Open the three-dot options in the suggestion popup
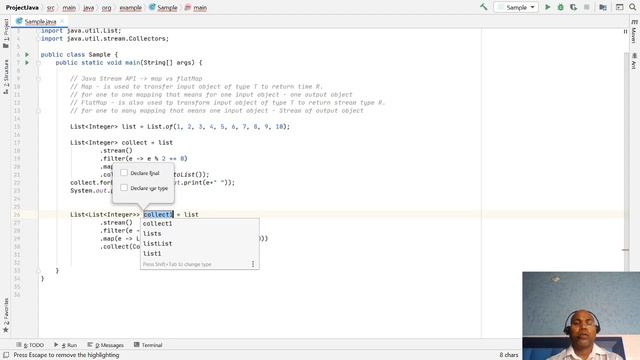This screenshot has width=640, height=360. (253, 264)
